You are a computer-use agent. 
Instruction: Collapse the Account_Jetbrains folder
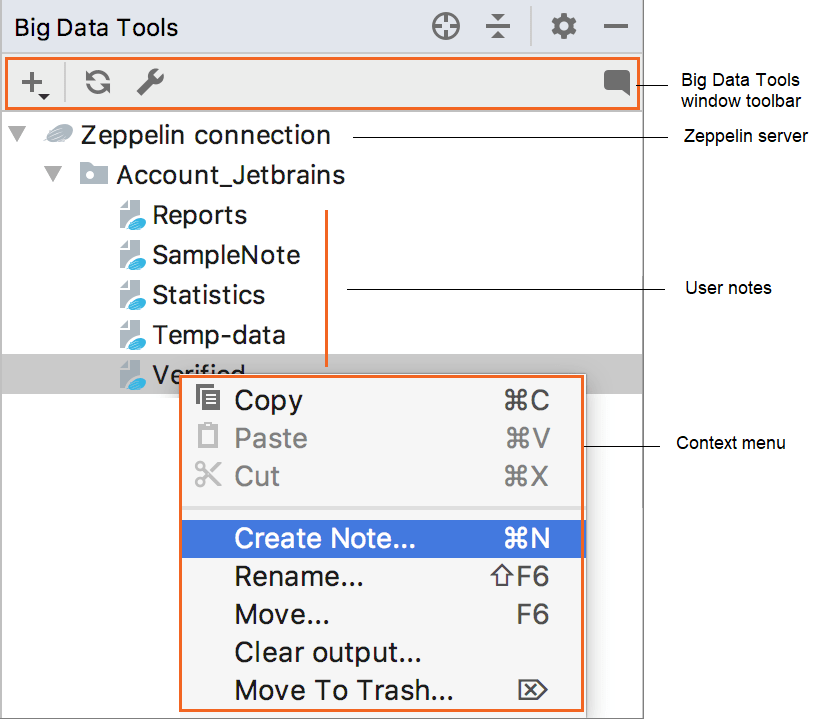click(x=53, y=175)
